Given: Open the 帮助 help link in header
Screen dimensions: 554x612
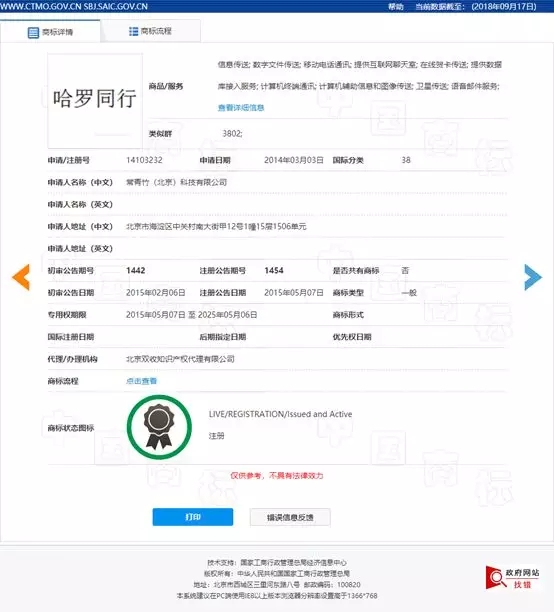Looking at the screenshot, I should click(x=395, y=7).
